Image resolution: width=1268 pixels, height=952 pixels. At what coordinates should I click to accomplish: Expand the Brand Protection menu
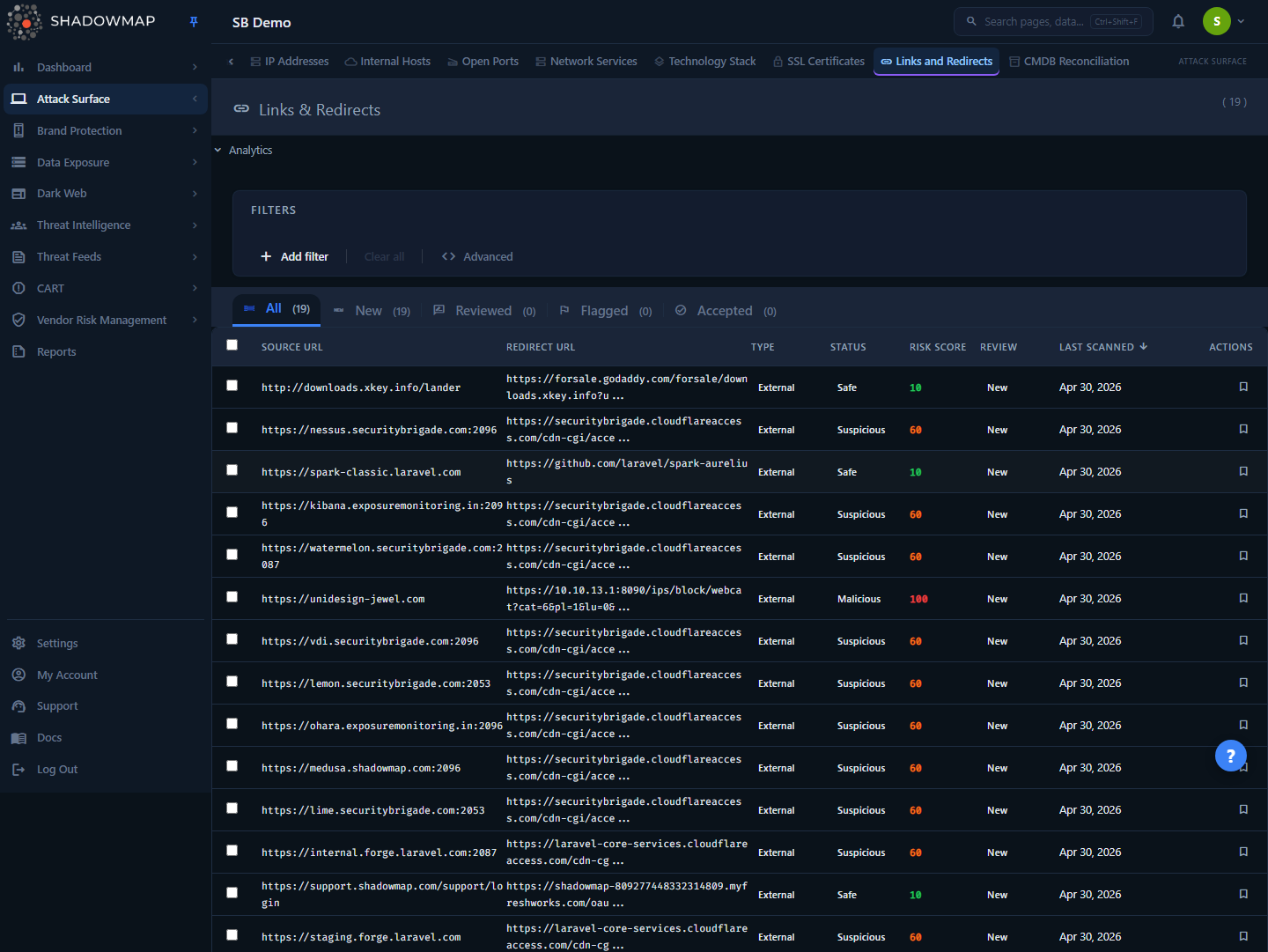click(x=195, y=130)
